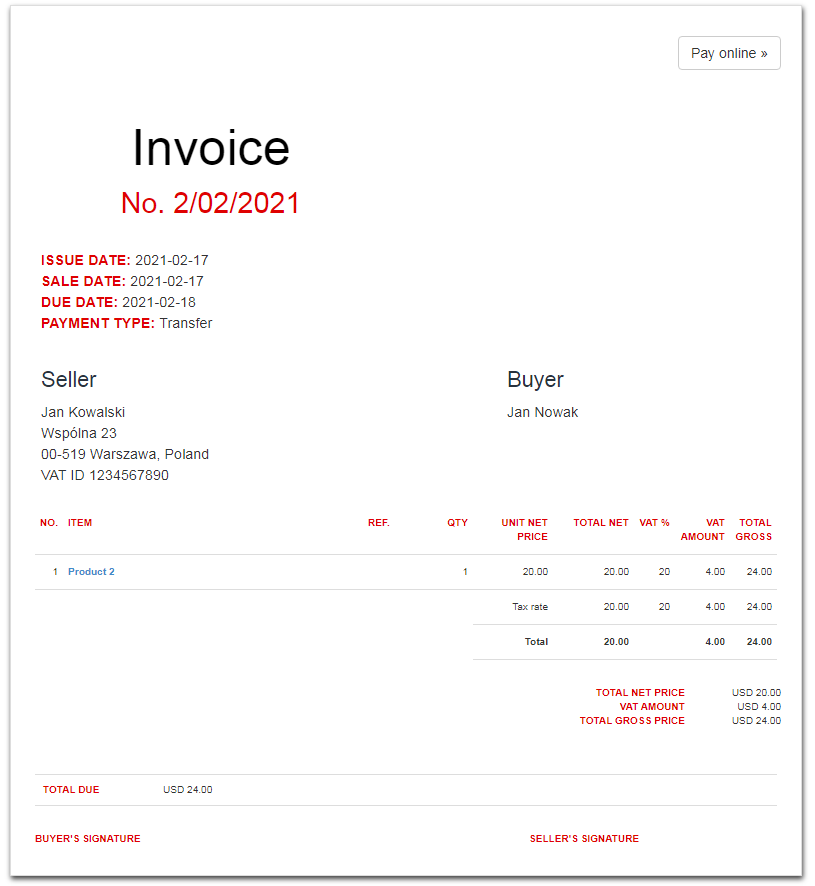815x886 pixels.
Task: Click the blue quantity "1" link
Action: [465, 572]
